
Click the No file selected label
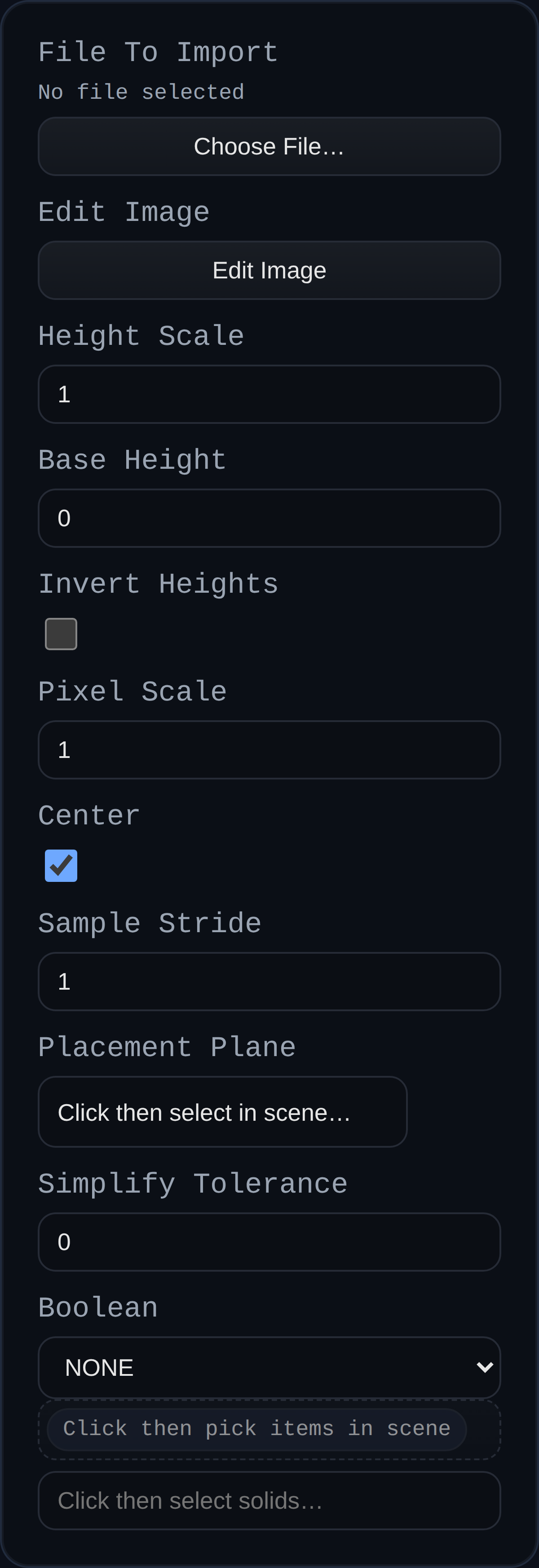[141, 91]
